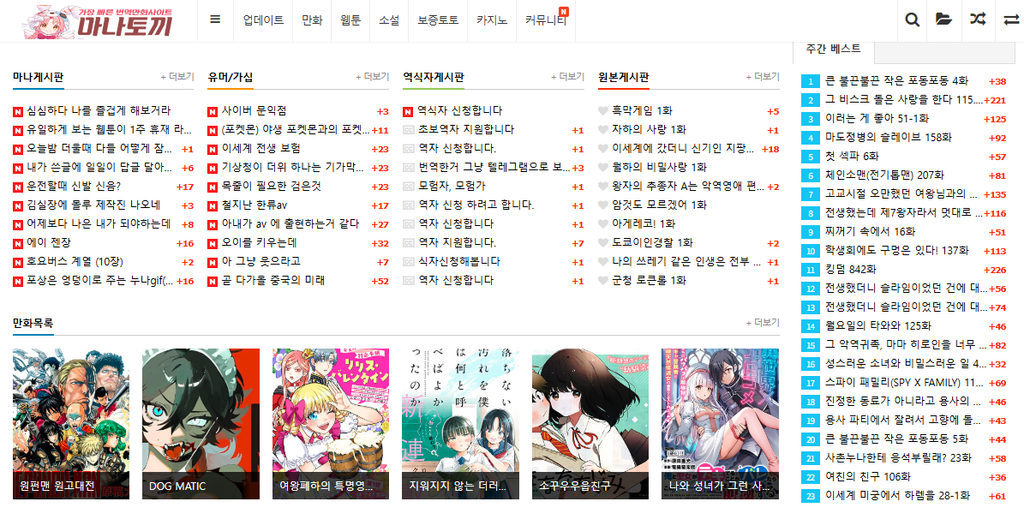Select the 주간 베스트 tab
The image size is (1024, 506).
833,49
